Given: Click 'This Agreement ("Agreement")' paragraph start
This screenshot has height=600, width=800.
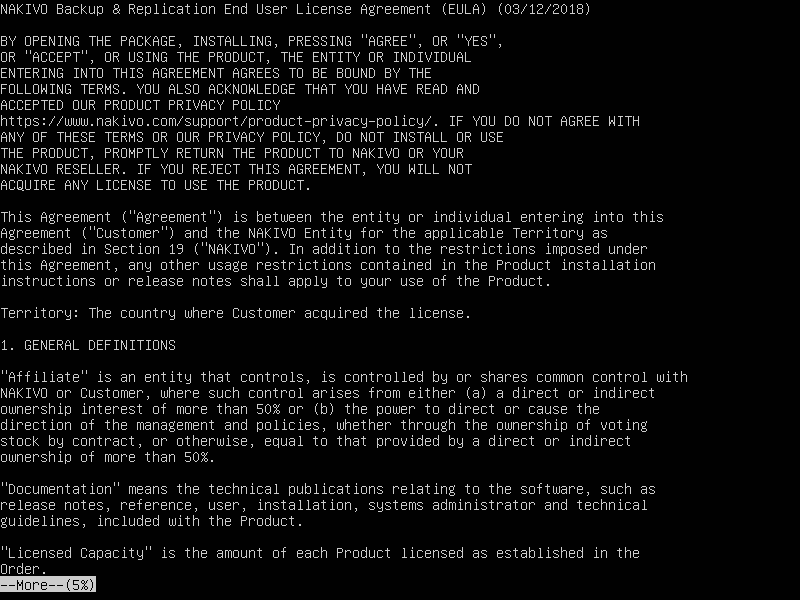Looking at the screenshot, I should click(x=112, y=217).
